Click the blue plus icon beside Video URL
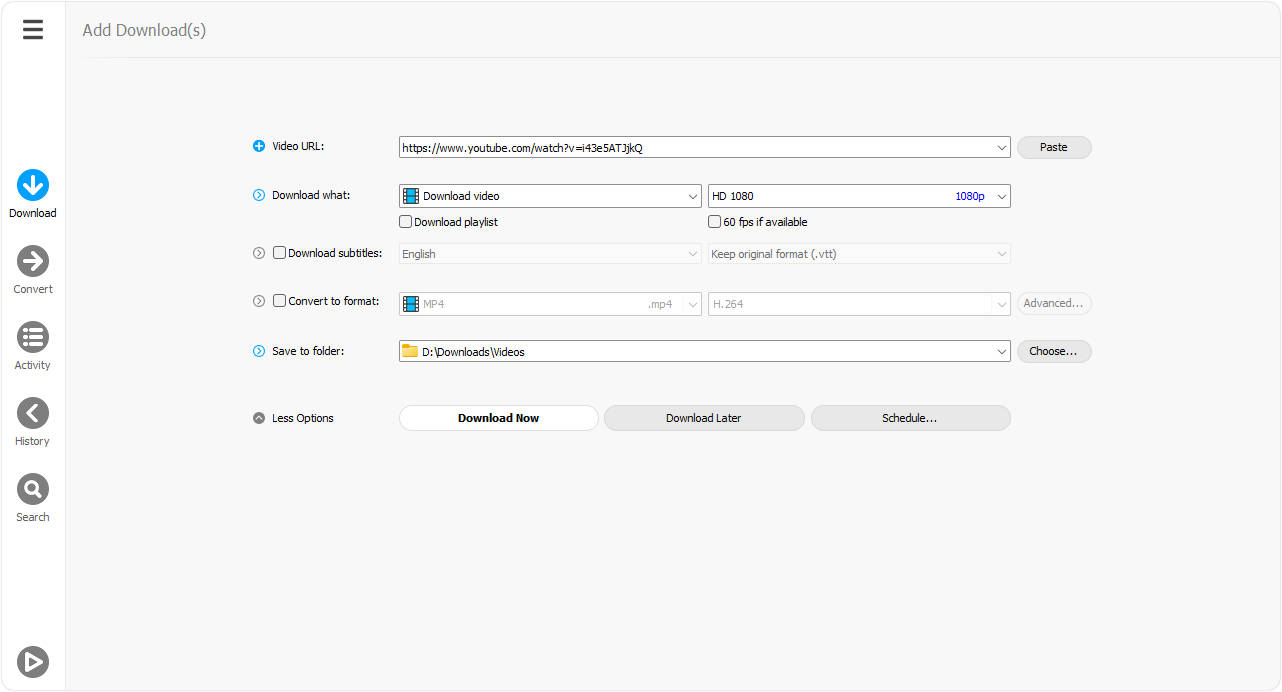Screen dimensions: 1282x692 (258, 145)
